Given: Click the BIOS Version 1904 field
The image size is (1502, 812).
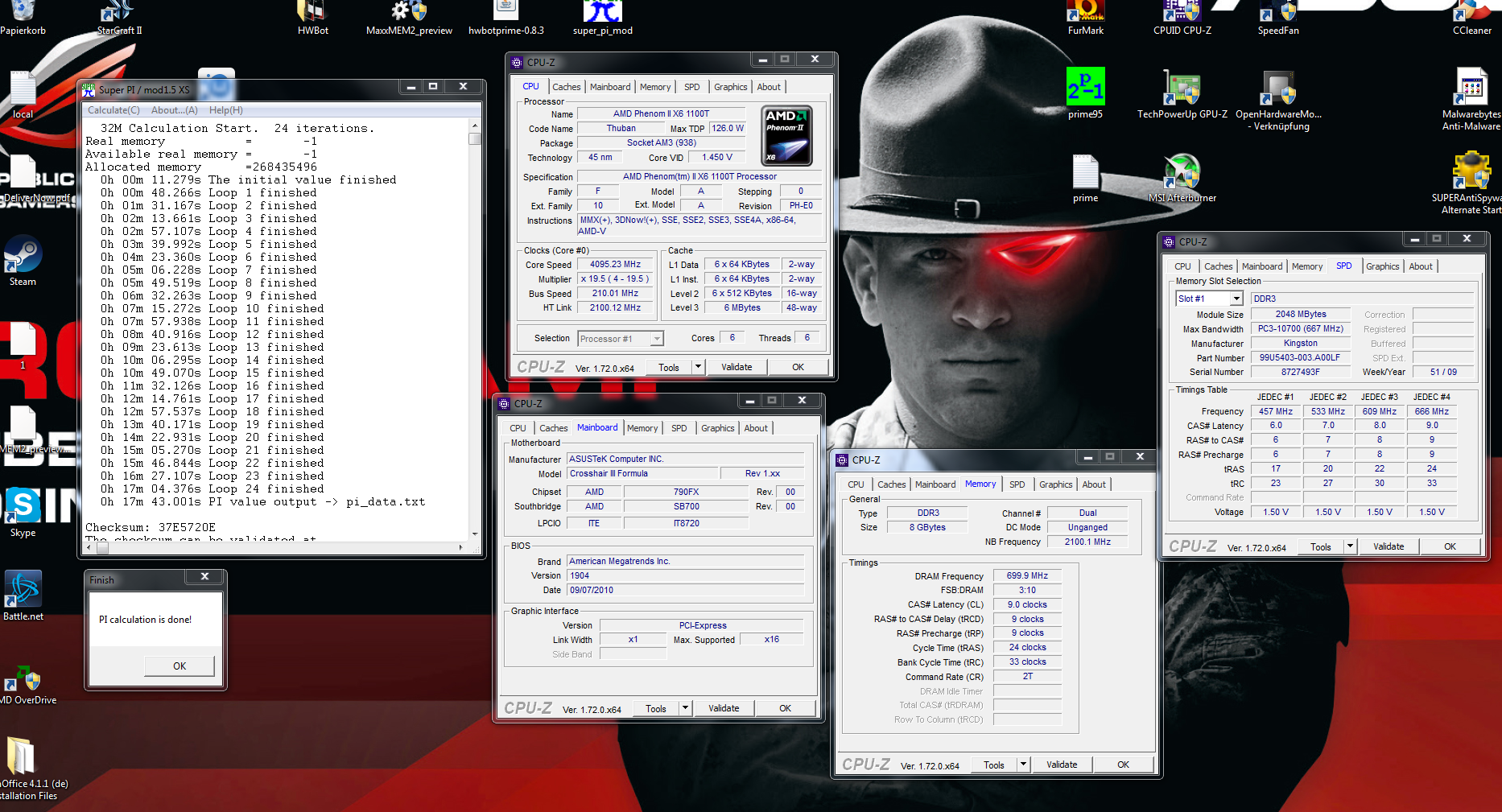Looking at the screenshot, I should pos(685,575).
